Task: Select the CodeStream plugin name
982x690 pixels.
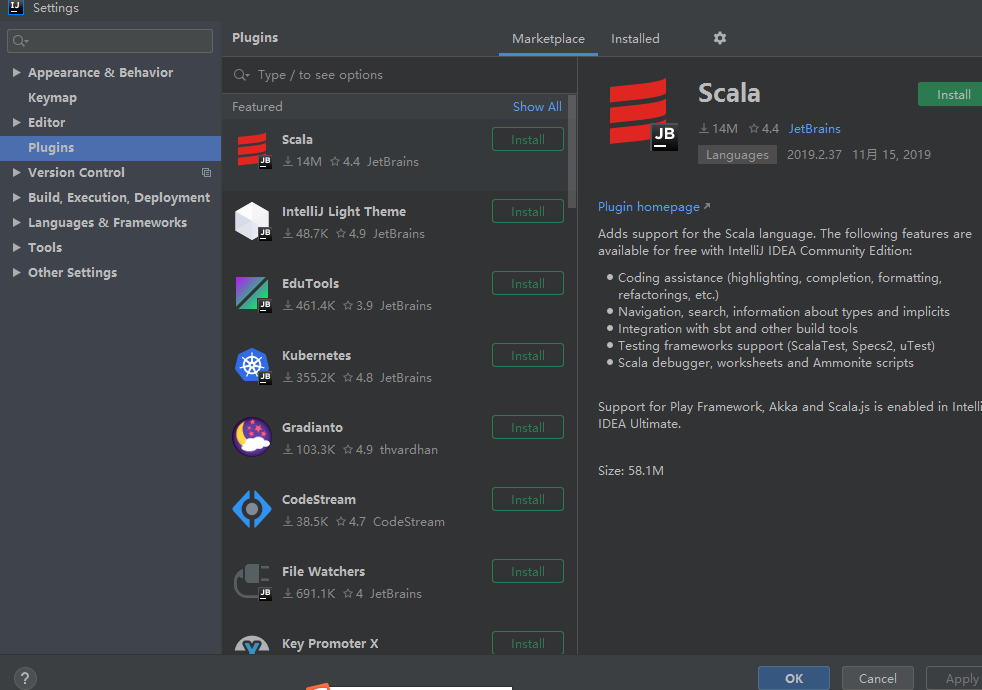Action: tap(319, 500)
